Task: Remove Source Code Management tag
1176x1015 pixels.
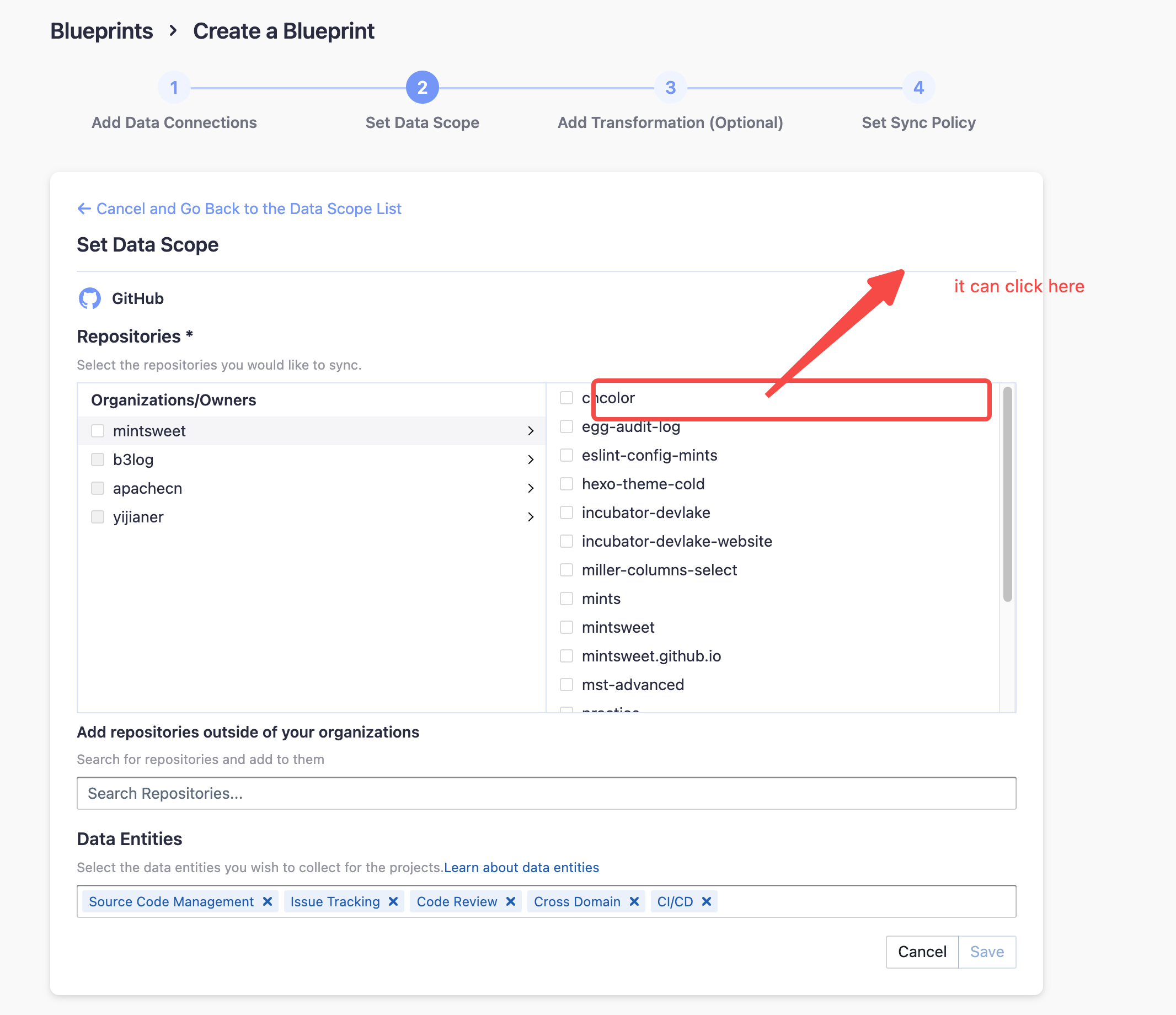Action: coord(268,901)
